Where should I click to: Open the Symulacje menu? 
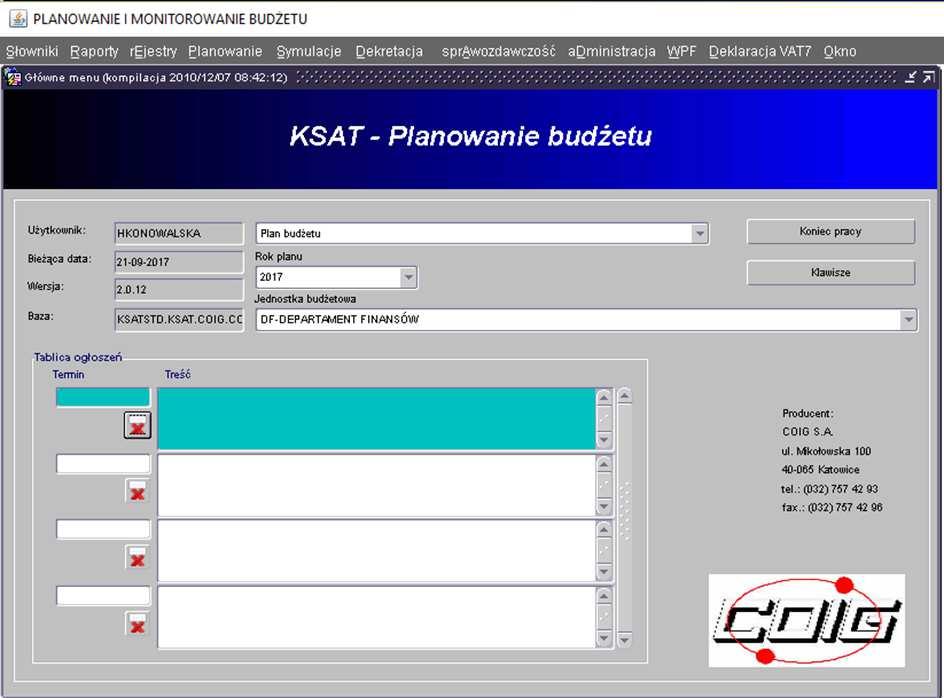tap(309, 51)
